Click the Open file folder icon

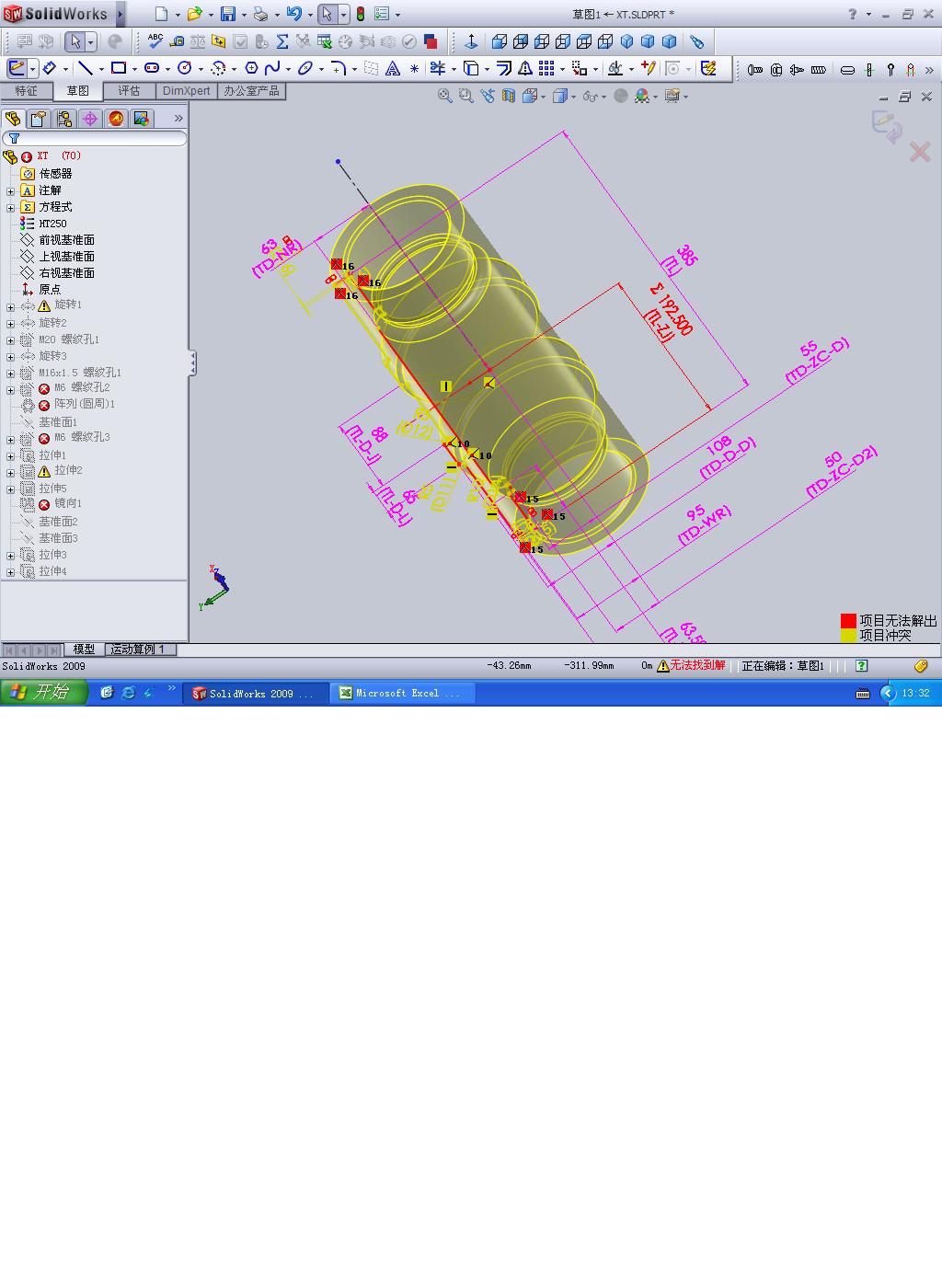point(194,14)
